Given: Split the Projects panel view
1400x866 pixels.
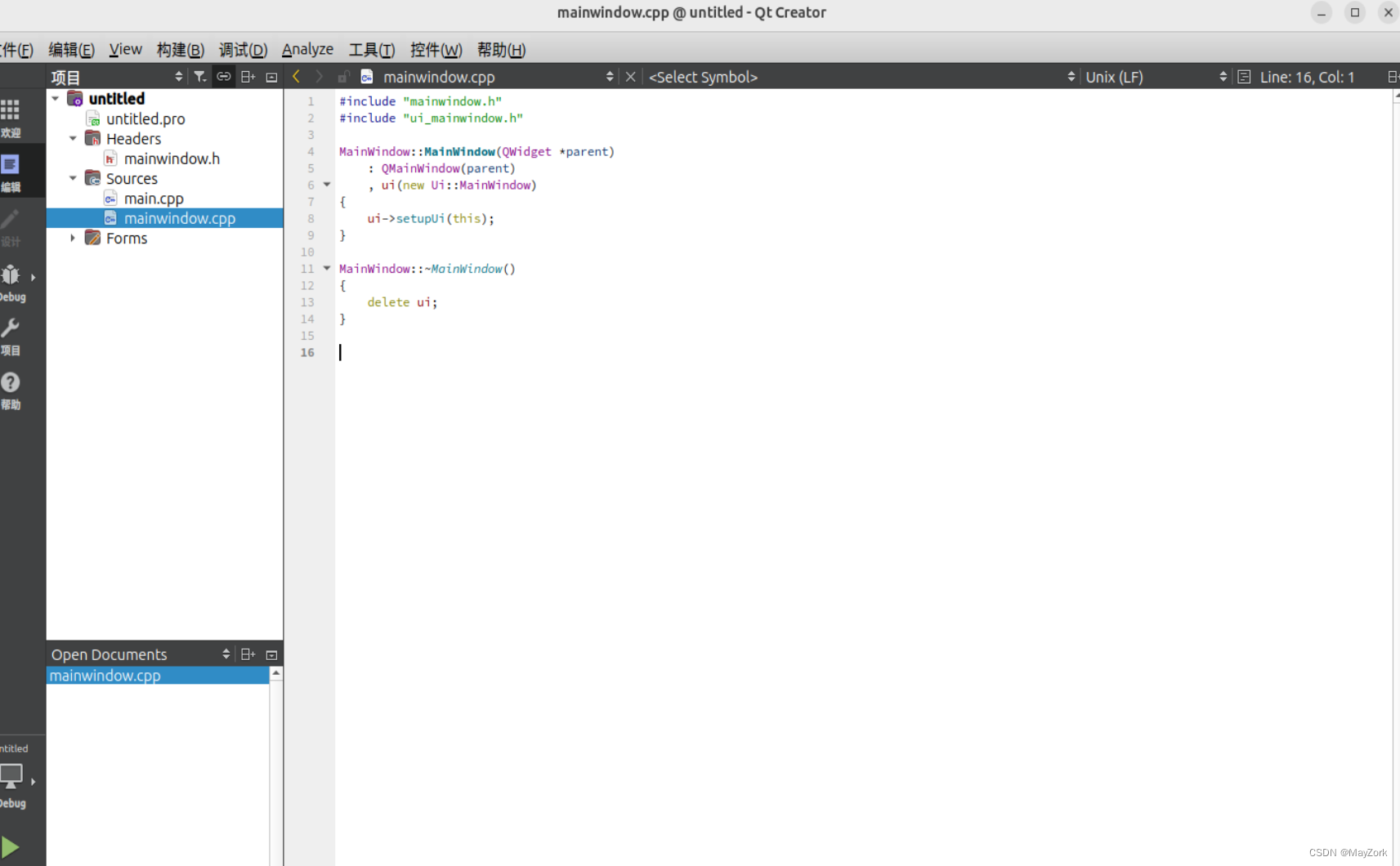Looking at the screenshot, I should [x=248, y=77].
